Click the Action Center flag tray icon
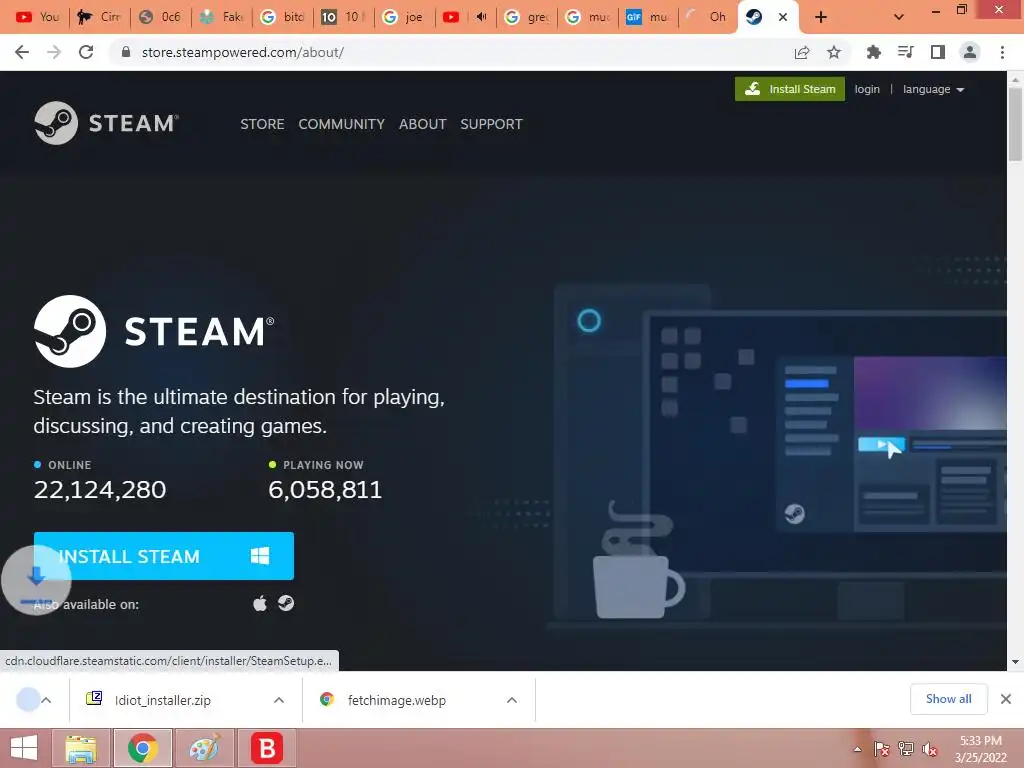This screenshot has width=1024, height=768. 882,749
